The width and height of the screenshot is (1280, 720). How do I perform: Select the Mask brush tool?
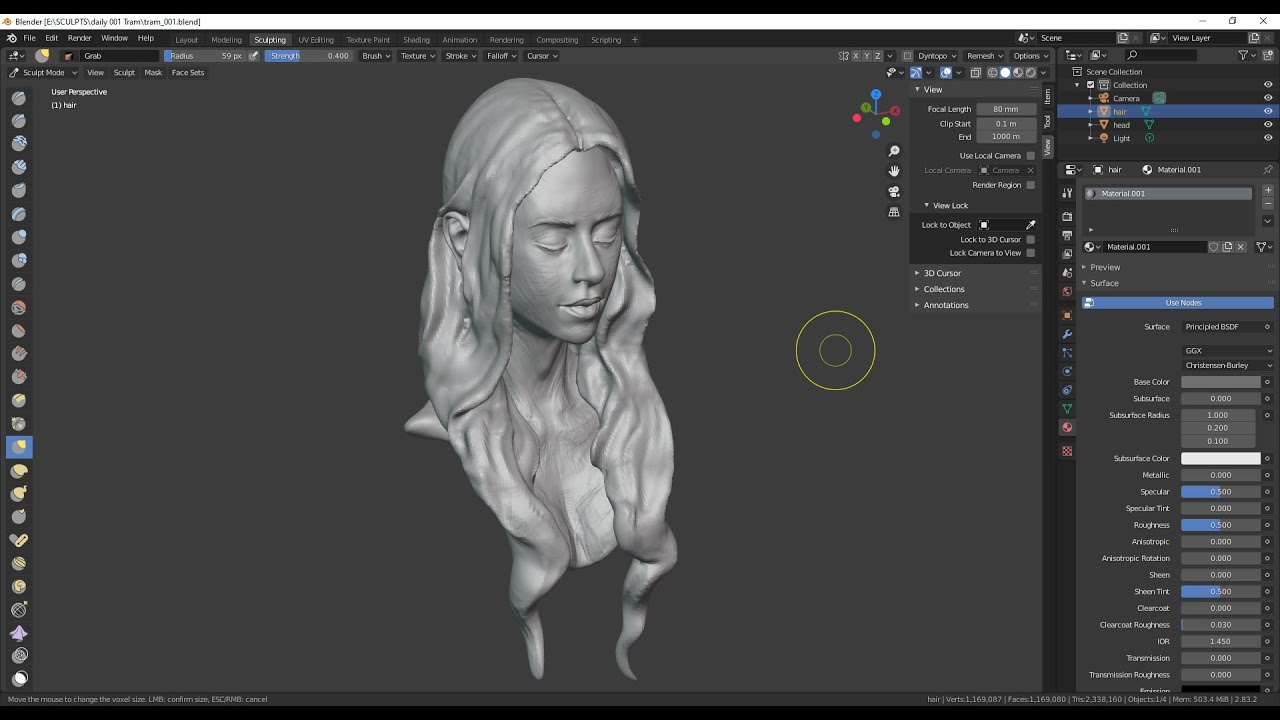(19, 679)
